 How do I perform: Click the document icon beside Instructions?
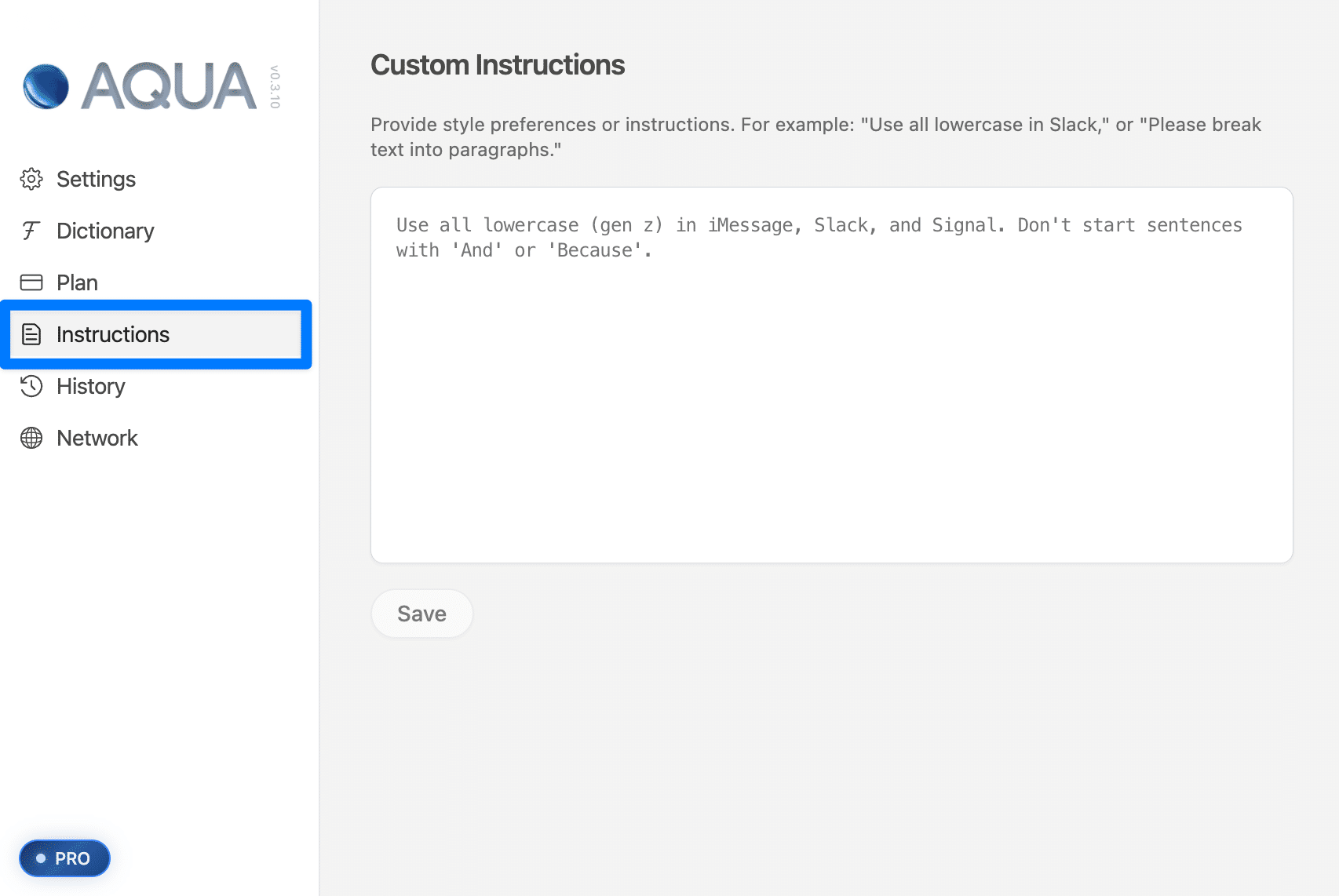tap(31, 334)
